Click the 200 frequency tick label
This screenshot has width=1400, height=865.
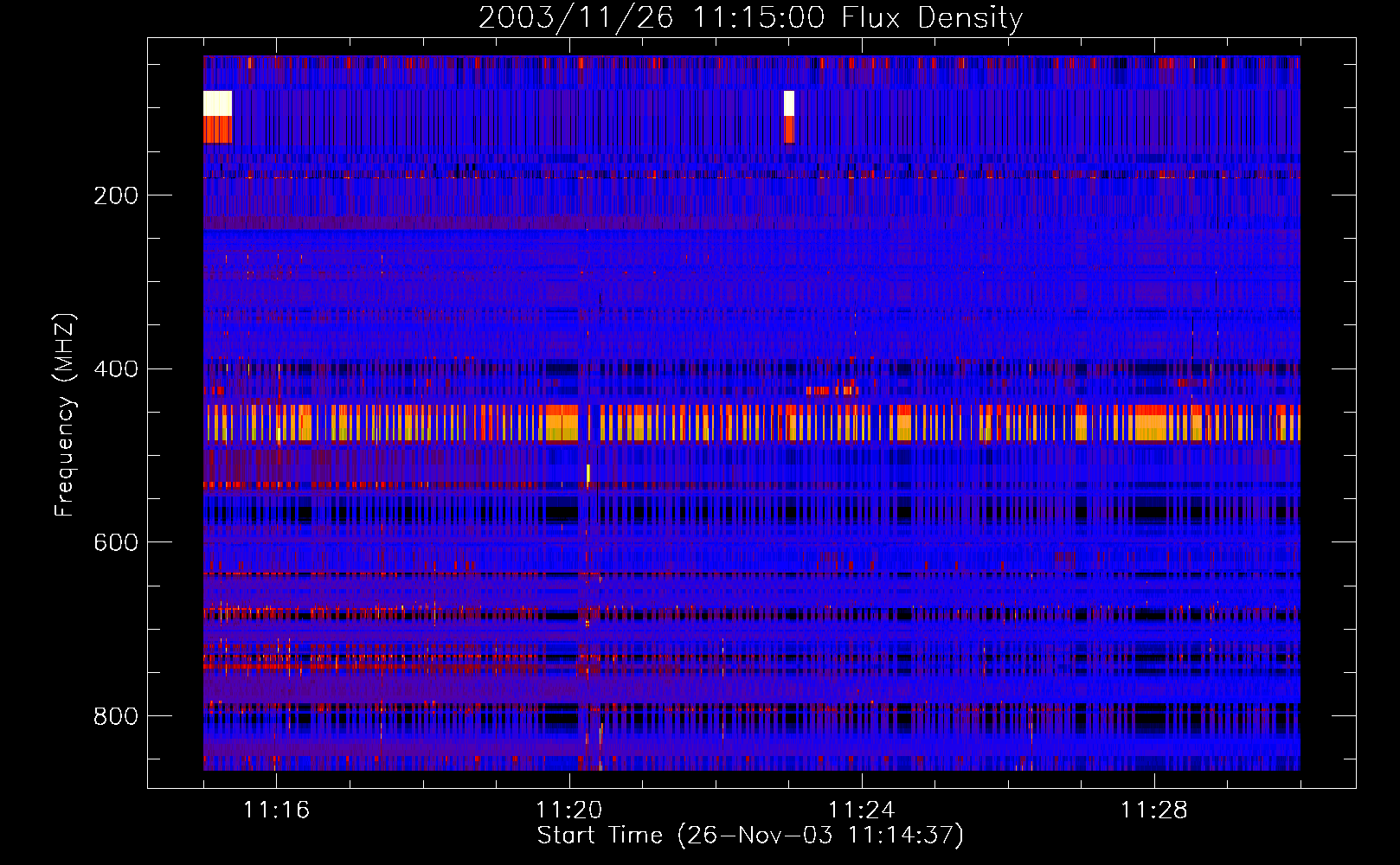click(x=116, y=195)
